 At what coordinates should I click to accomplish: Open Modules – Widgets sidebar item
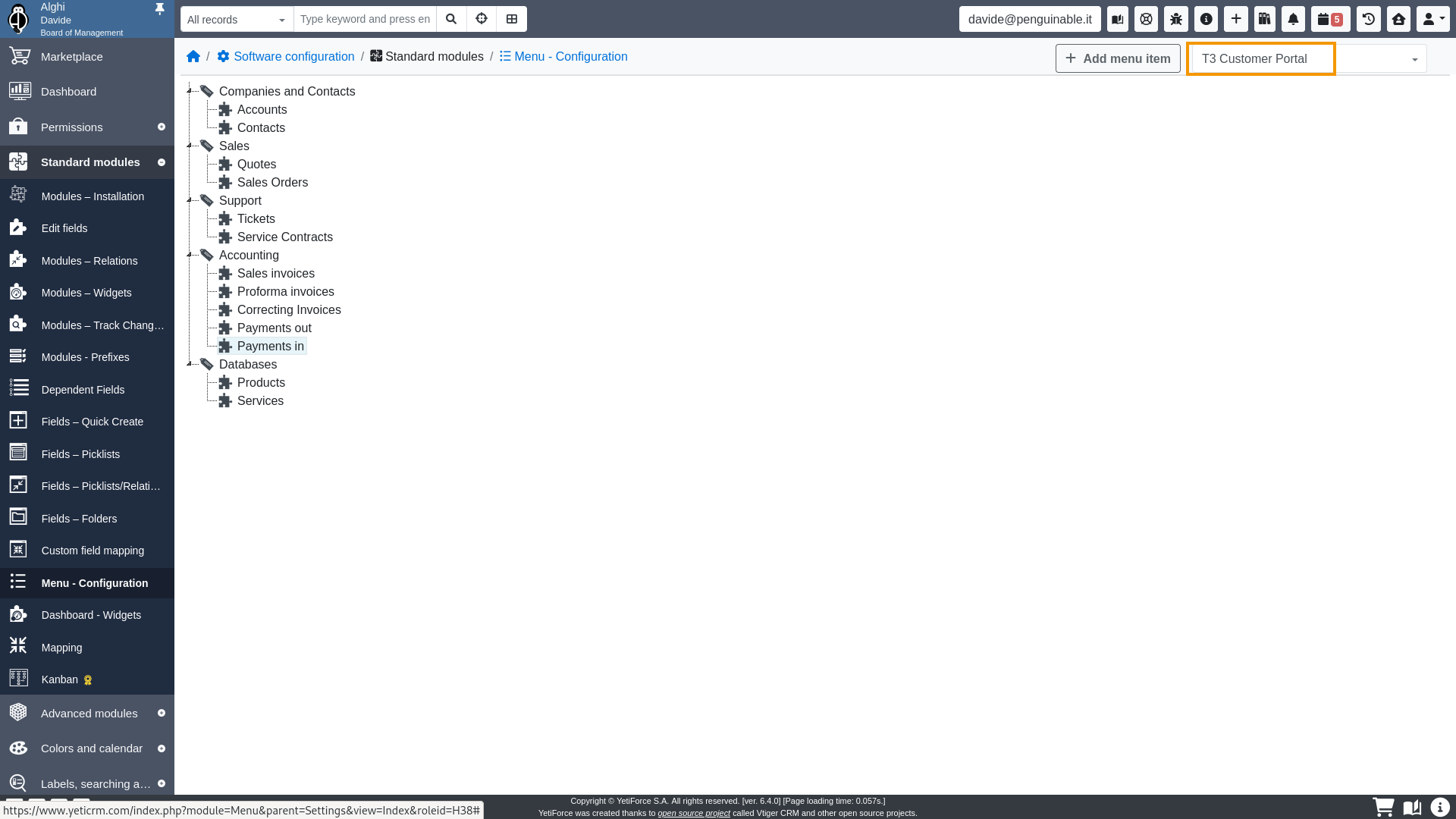[86, 293]
